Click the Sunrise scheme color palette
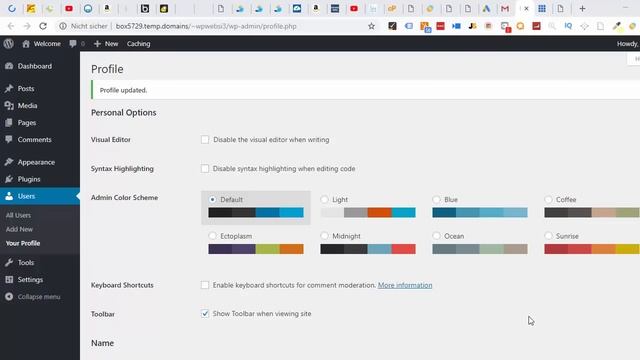The width and height of the screenshot is (640, 360). coord(592,249)
